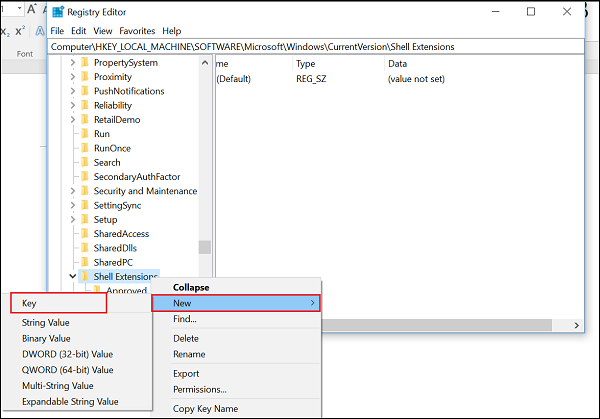
Task: Expand the RetailDemo key
Action: (x=73, y=119)
